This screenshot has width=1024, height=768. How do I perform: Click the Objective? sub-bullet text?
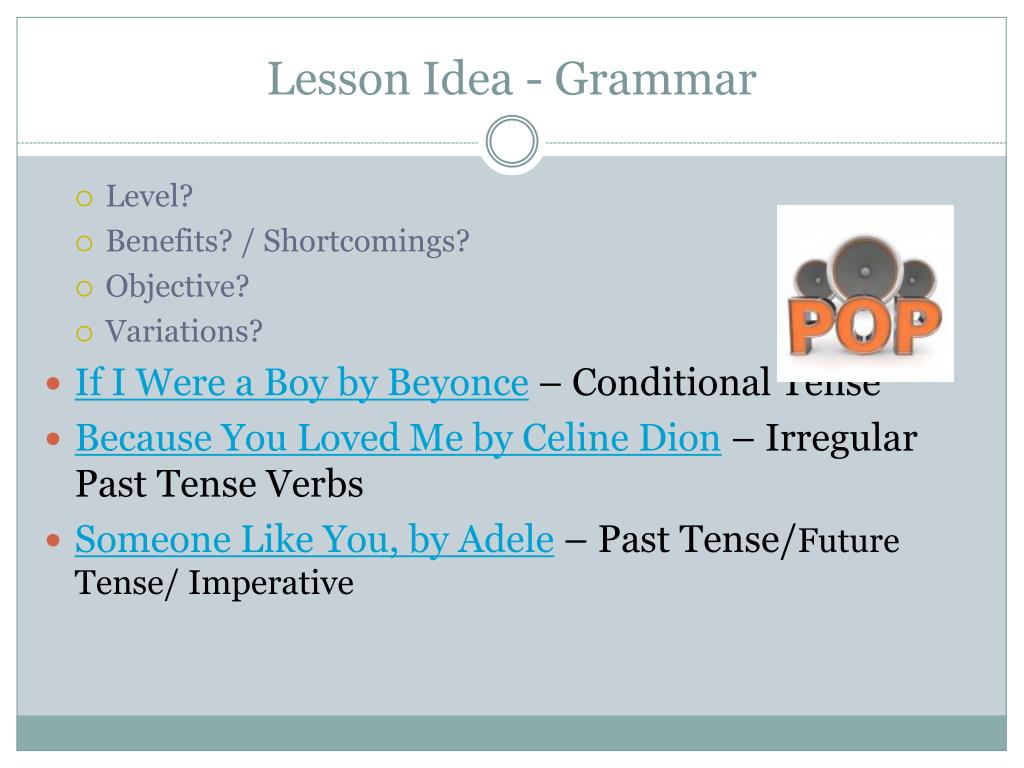178,286
